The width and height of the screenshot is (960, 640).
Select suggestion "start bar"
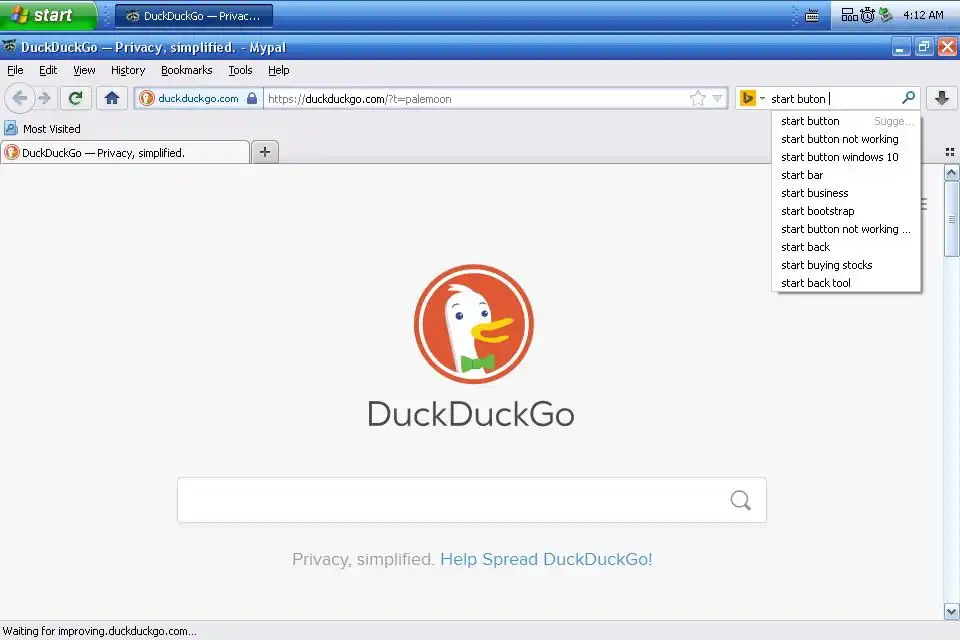[846, 175]
